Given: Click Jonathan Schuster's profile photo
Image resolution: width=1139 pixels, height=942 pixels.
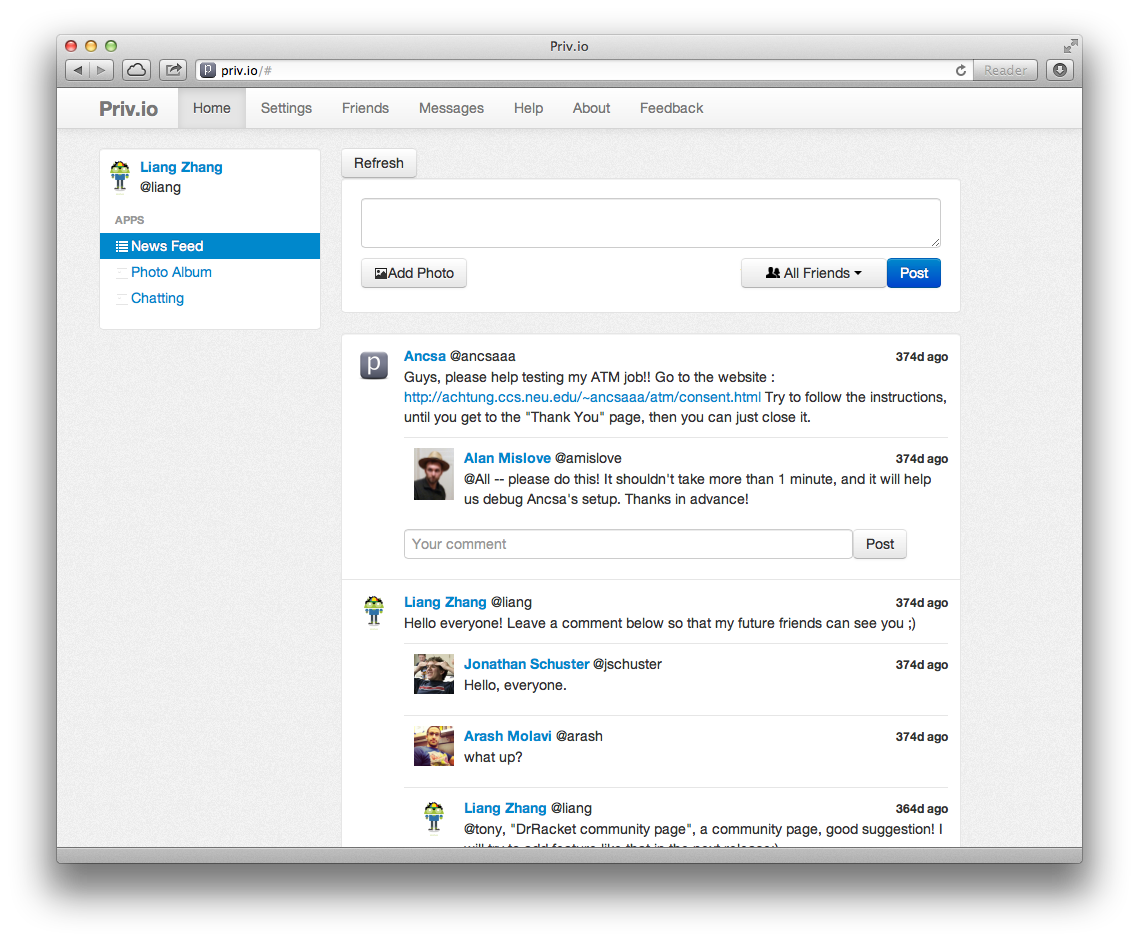Looking at the screenshot, I should 434,674.
